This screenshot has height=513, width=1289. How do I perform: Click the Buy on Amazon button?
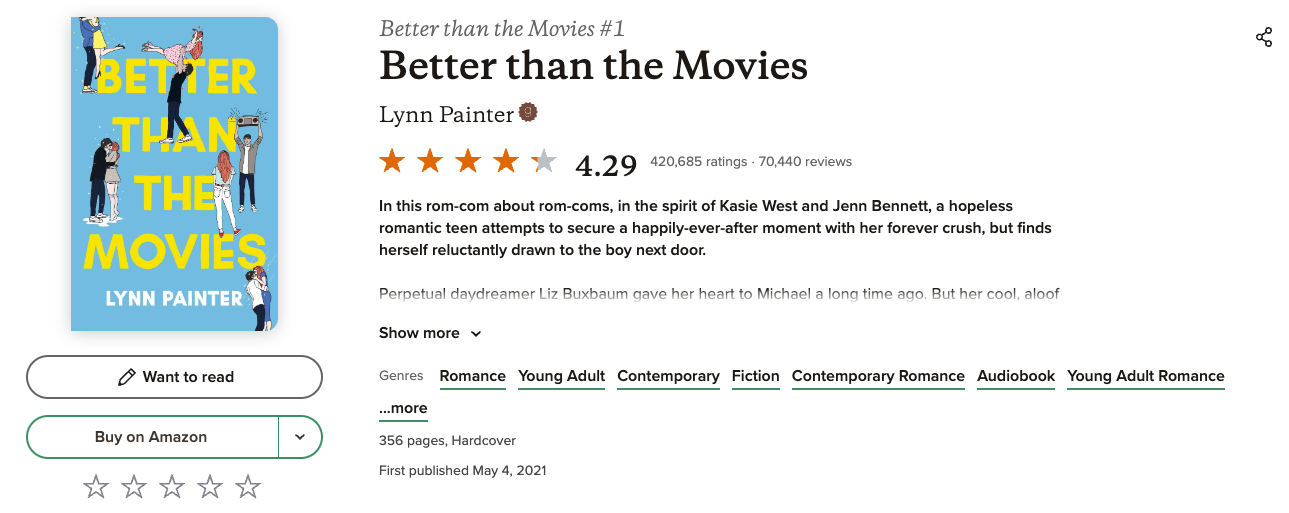click(151, 437)
